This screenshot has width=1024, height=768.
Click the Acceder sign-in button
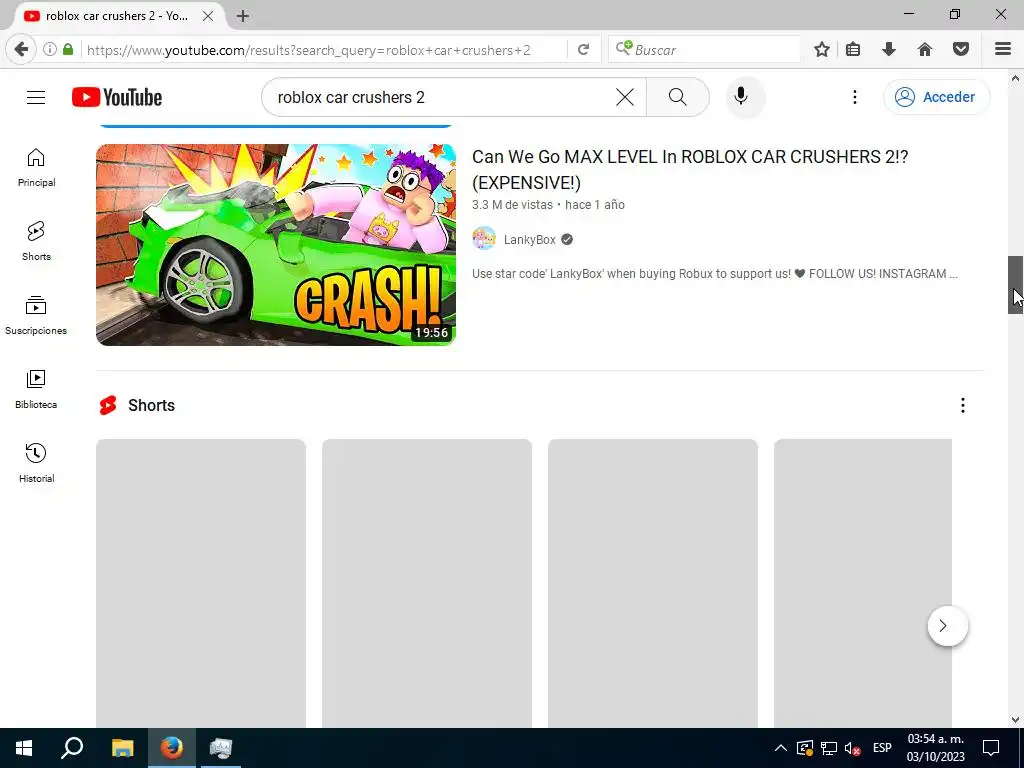(x=936, y=97)
